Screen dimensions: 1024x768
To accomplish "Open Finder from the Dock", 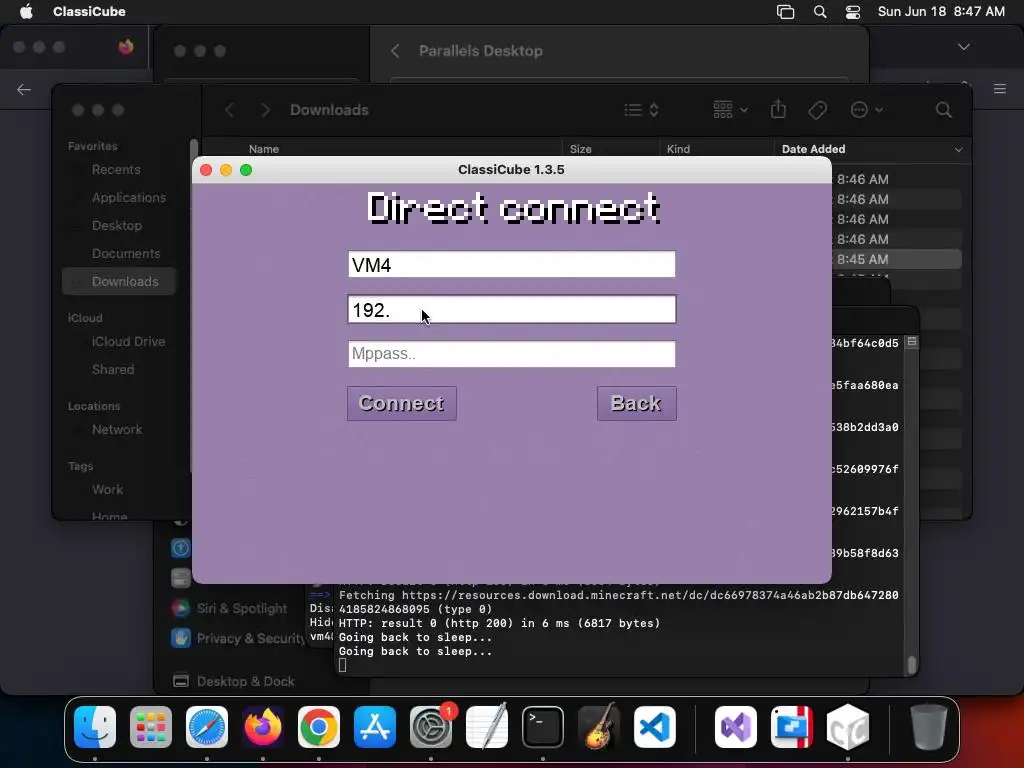I will click(x=95, y=727).
